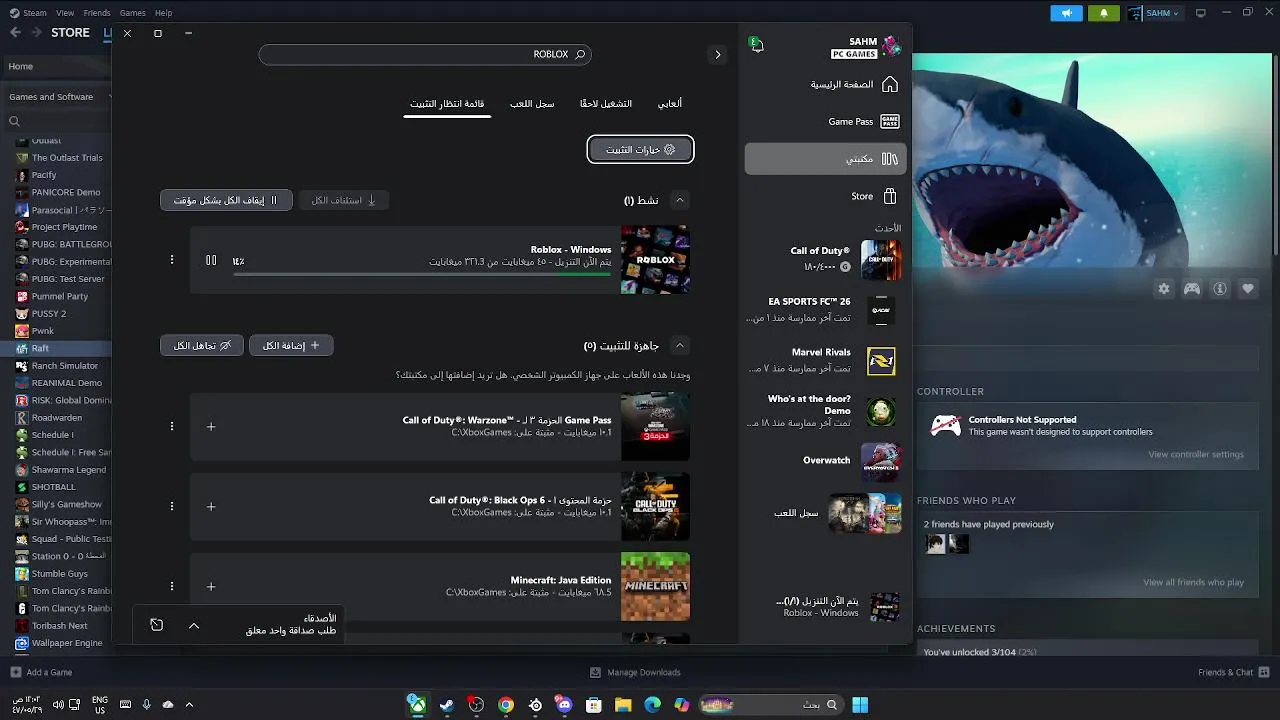Open more options for Call of Duty: Warzone
Screen dimensions: 1280x720
[x=172, y=427]
